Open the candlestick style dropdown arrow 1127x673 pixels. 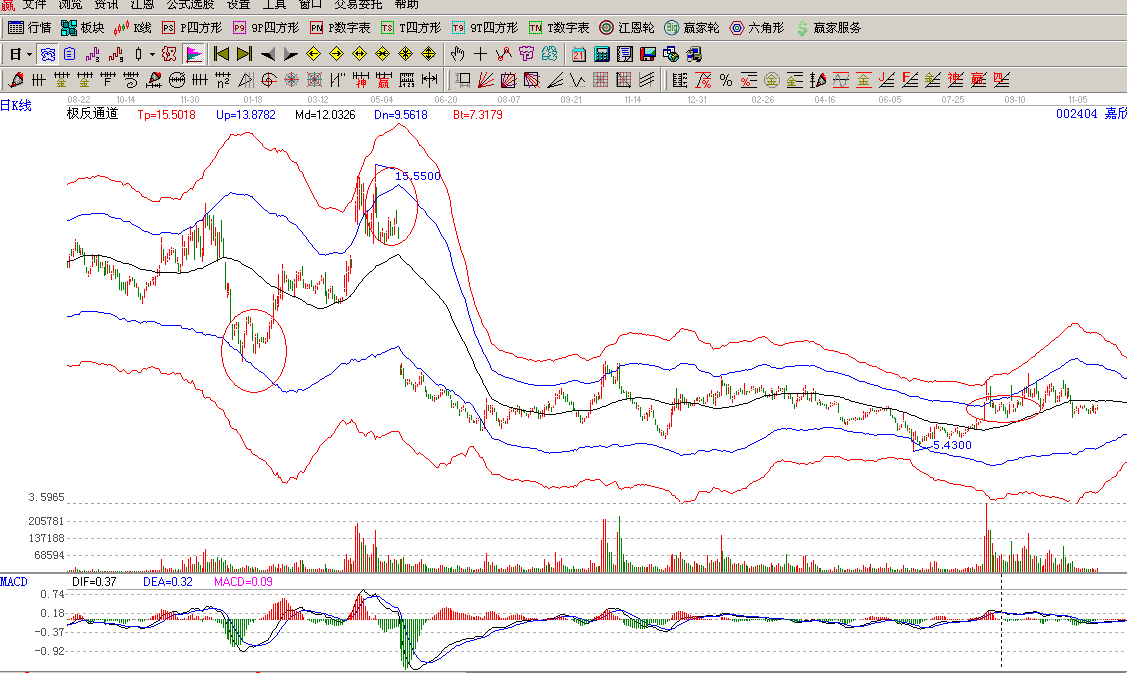click(152, 54)
